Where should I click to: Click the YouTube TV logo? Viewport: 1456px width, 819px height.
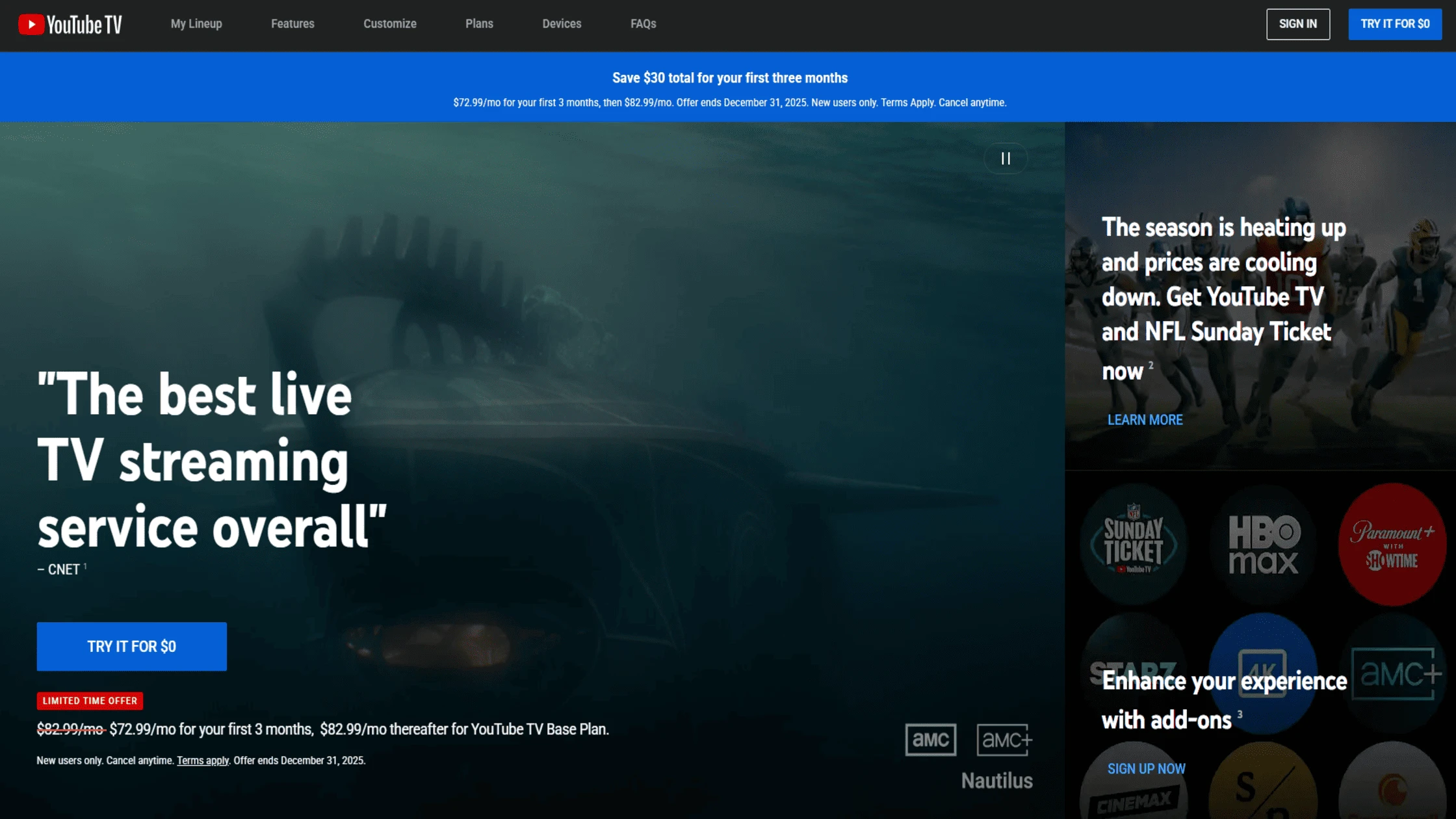pos(70,24)
